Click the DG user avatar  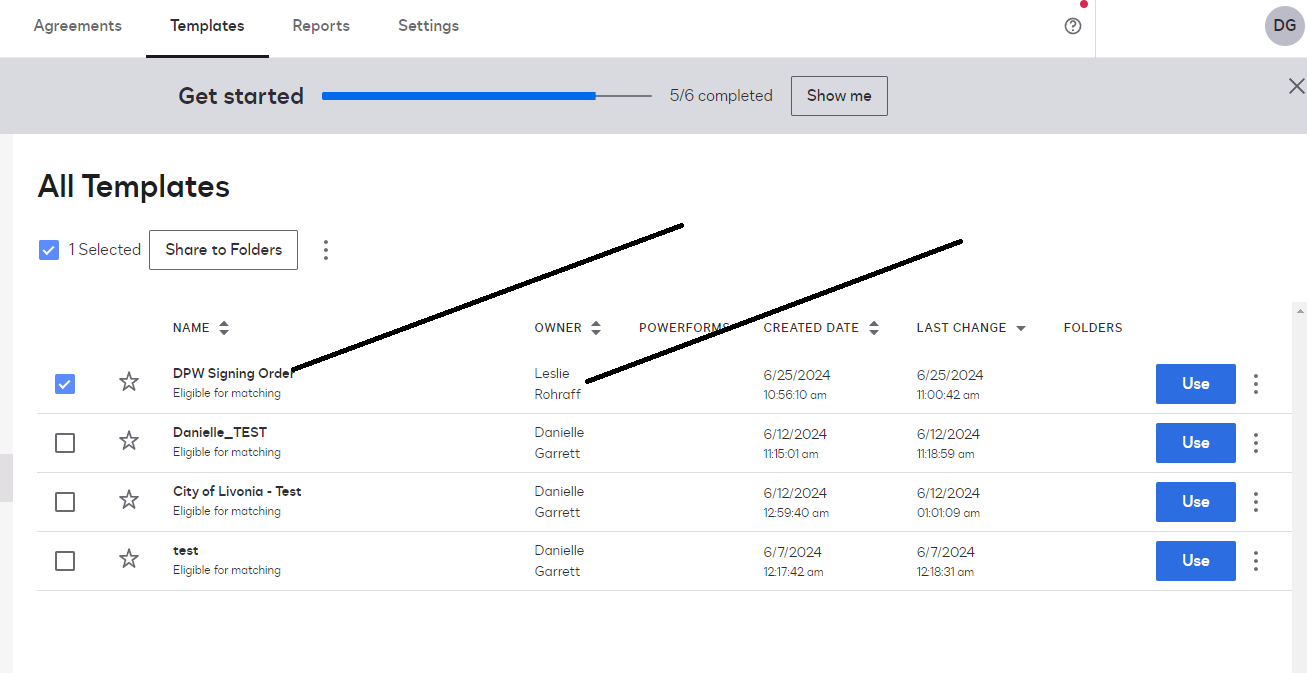tap(1284, 26)
